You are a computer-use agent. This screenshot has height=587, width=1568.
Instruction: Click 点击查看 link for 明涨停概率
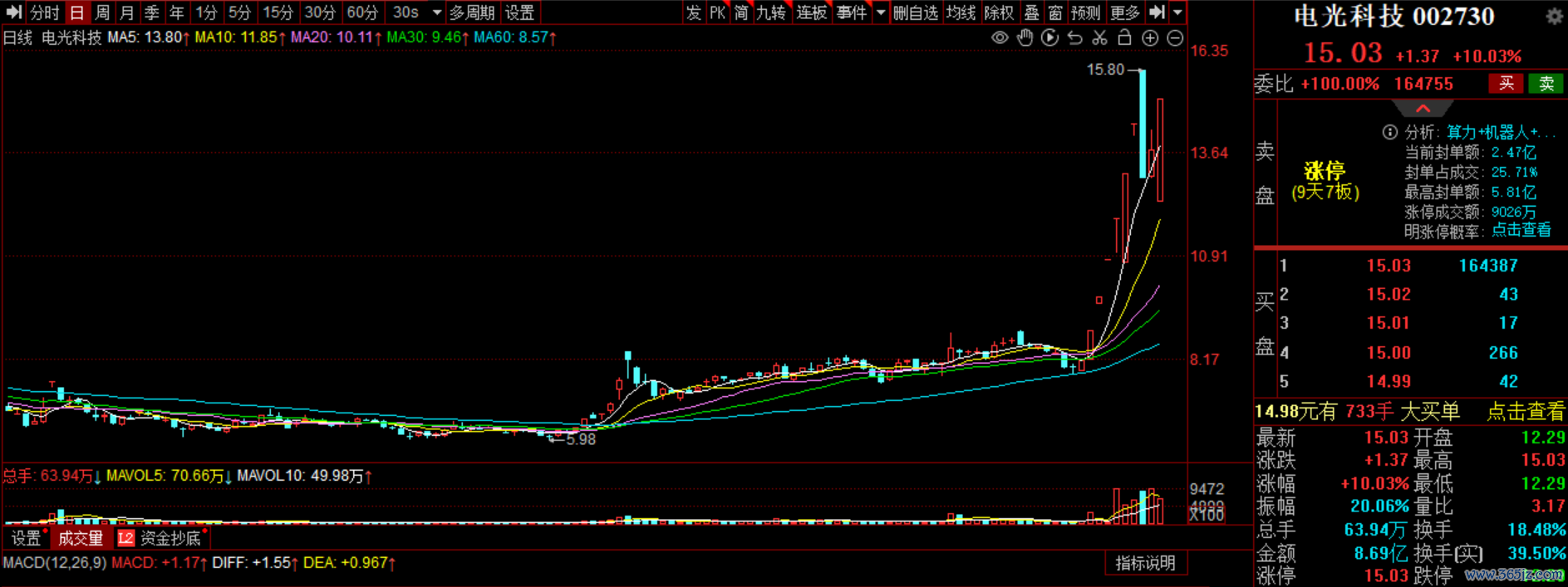pos(1521,230)
